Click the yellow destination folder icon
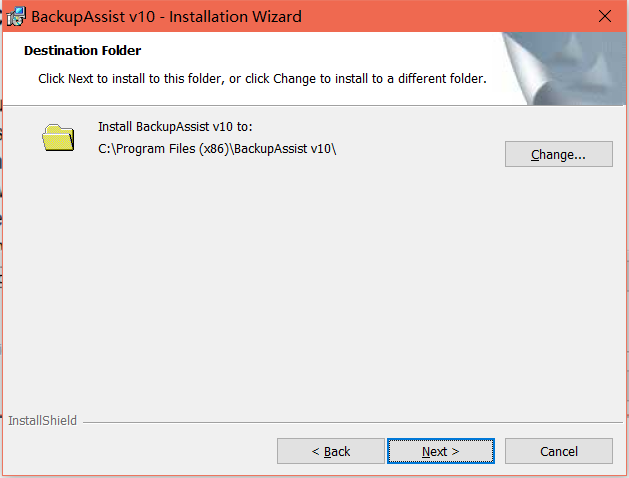This screenshot has width=629, height=478. 58,138
